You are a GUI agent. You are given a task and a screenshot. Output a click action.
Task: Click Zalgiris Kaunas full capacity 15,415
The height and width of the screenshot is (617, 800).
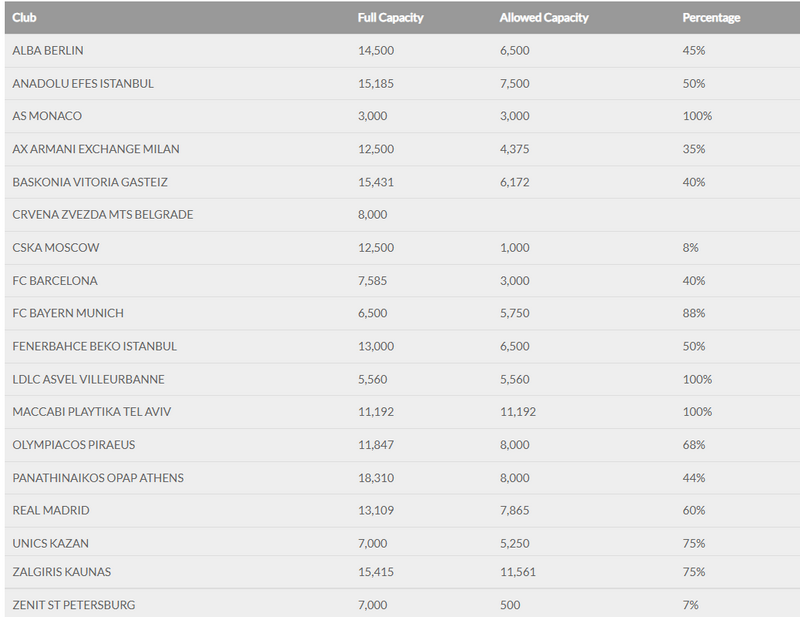(x=376, y=572)
